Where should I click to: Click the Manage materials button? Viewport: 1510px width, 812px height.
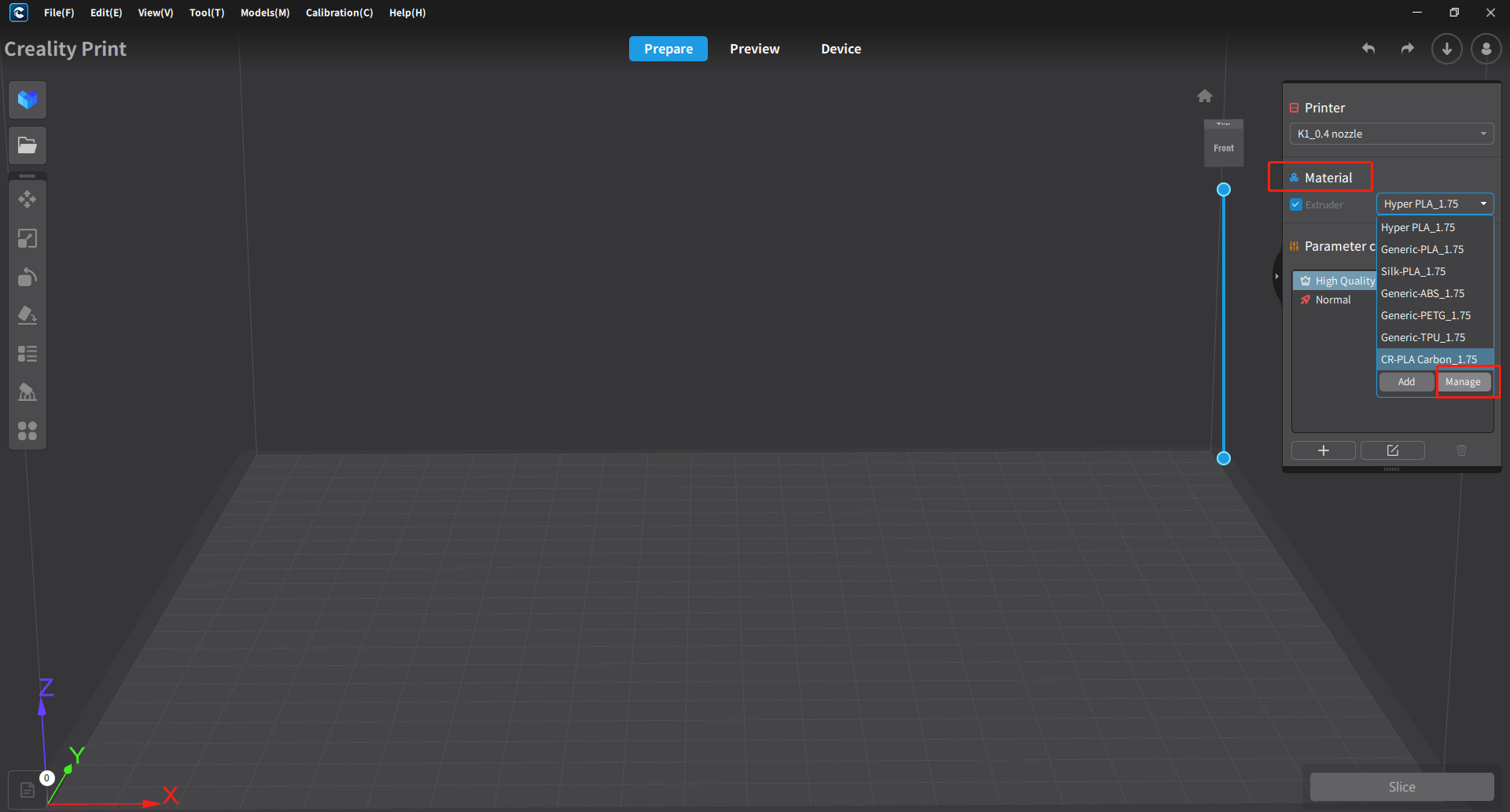point(1463,382)
